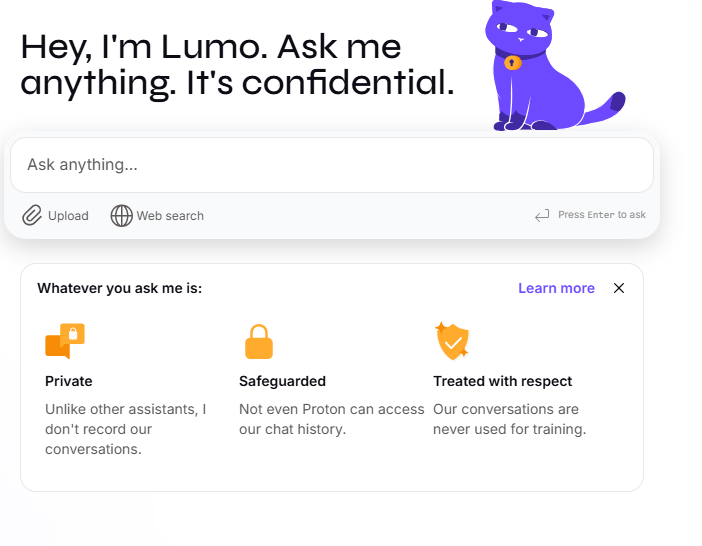Image resolution: width=702 pixels, height=546 pixels.
Task: Click the Hey, I'm Lumo headline
Action: tap(237, 65)
